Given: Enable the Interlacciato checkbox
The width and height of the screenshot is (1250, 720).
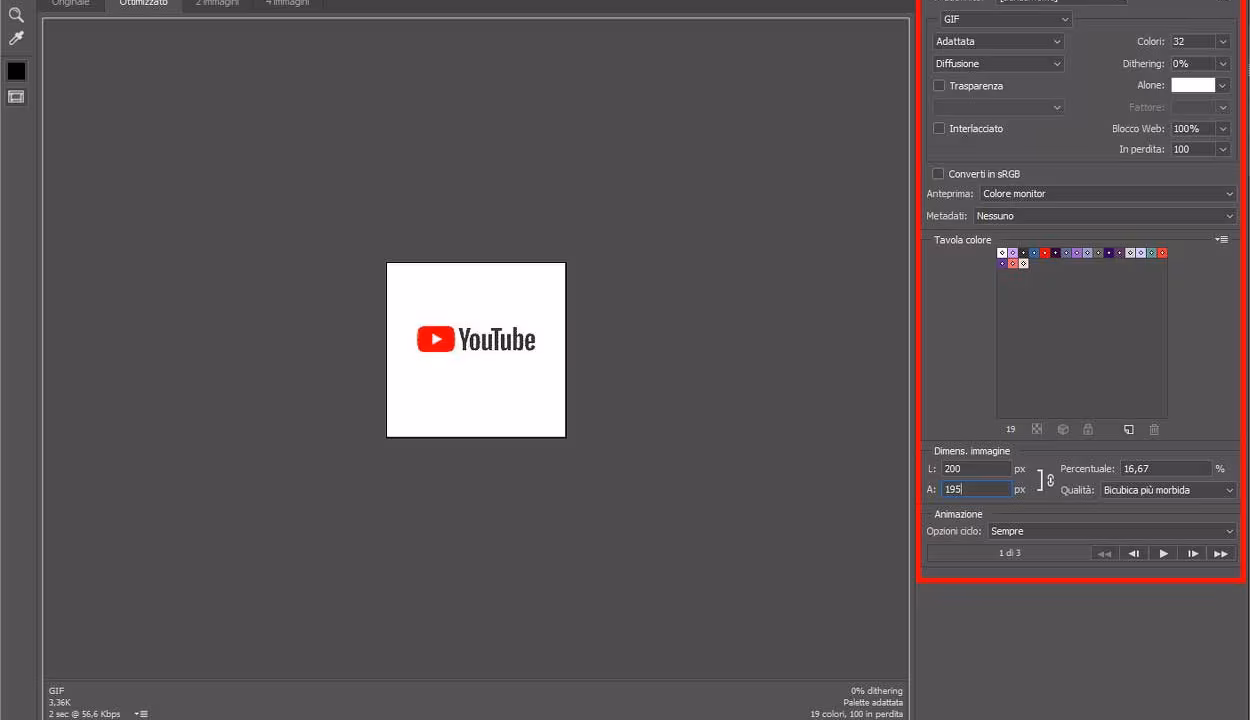Looking at the screenshot, I should (x=939, y=128).
